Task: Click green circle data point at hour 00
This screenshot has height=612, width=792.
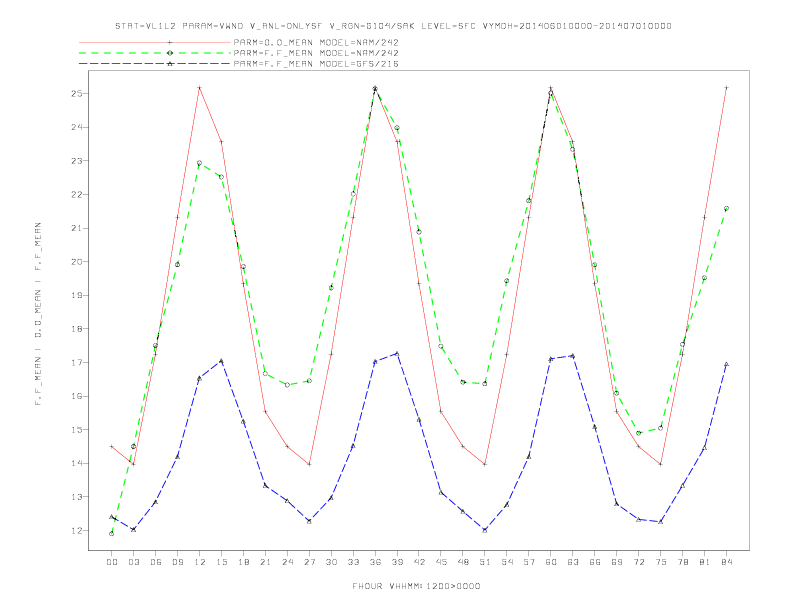Action: (112, 533)
